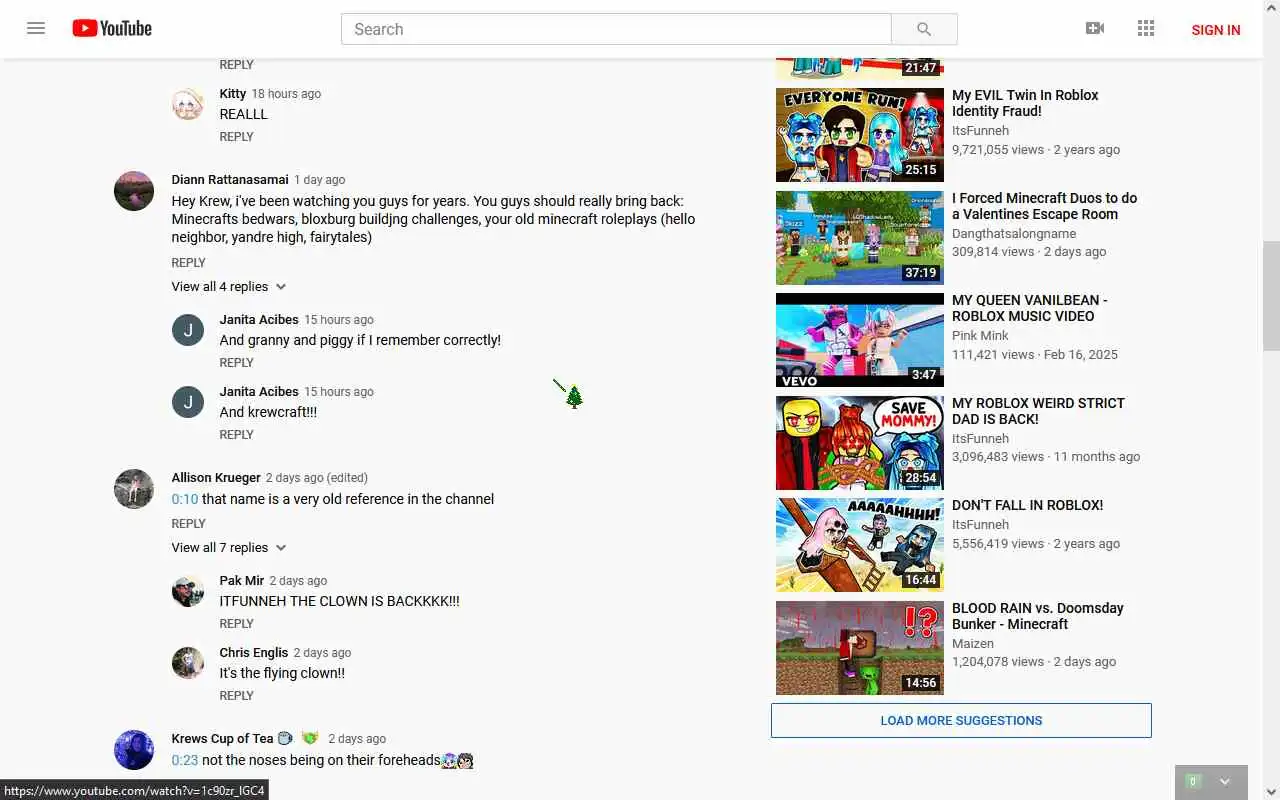Open WEIRD STRICT DAD IS BACK thumbnail
The height and width of the screenshot is (800, 1280).
860,443
